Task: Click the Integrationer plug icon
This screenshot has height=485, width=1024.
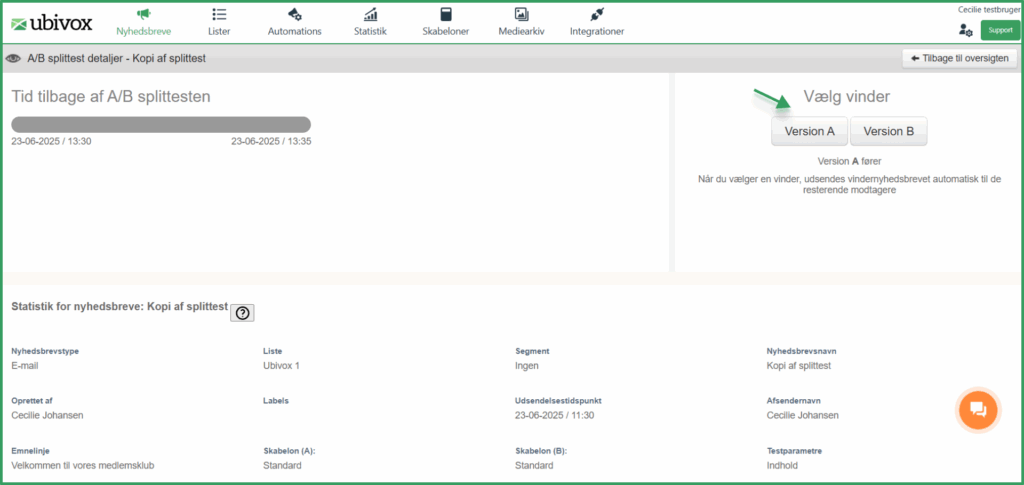Action: pyautogui.click(x=596, y=14)
